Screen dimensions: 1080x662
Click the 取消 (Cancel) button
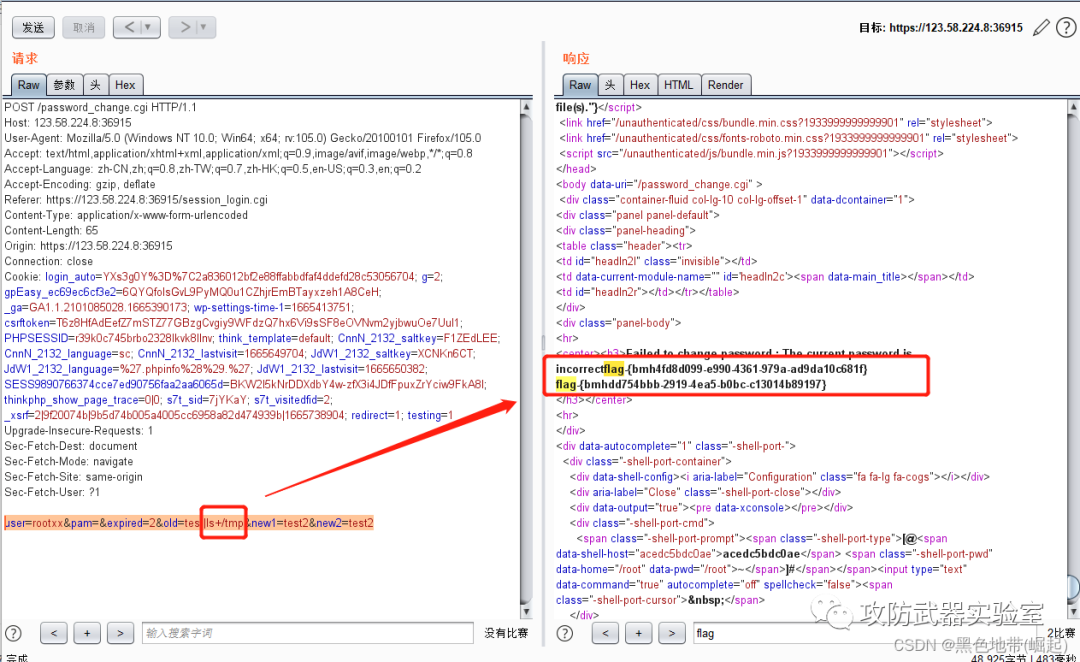(x=83, y=27)
